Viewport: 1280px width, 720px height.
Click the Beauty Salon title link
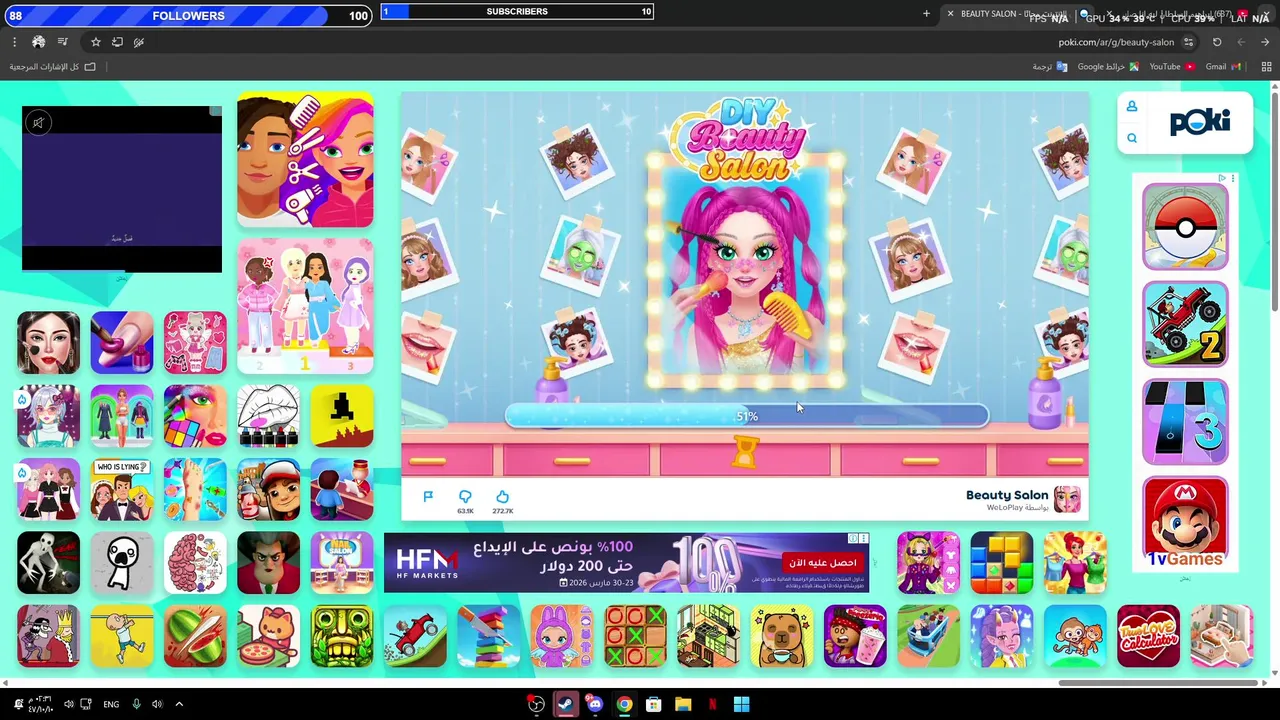tap(1007, 495)
